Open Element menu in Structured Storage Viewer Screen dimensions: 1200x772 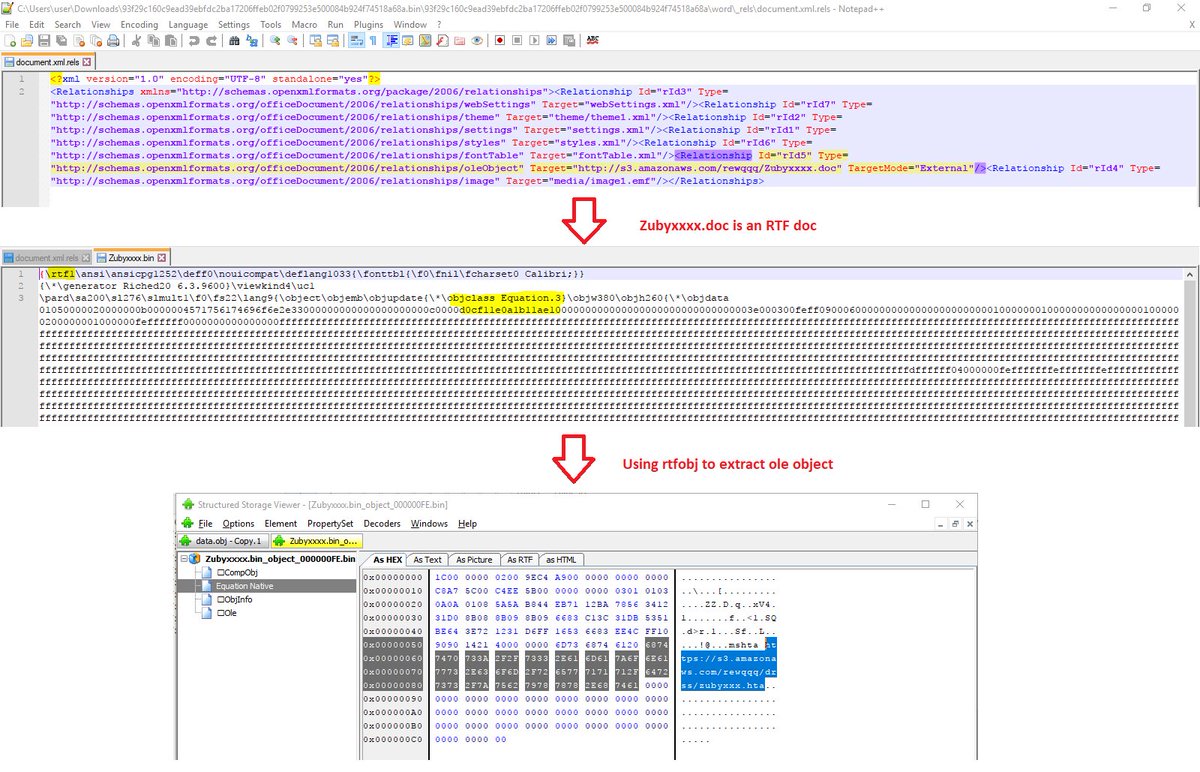(281, 524)
